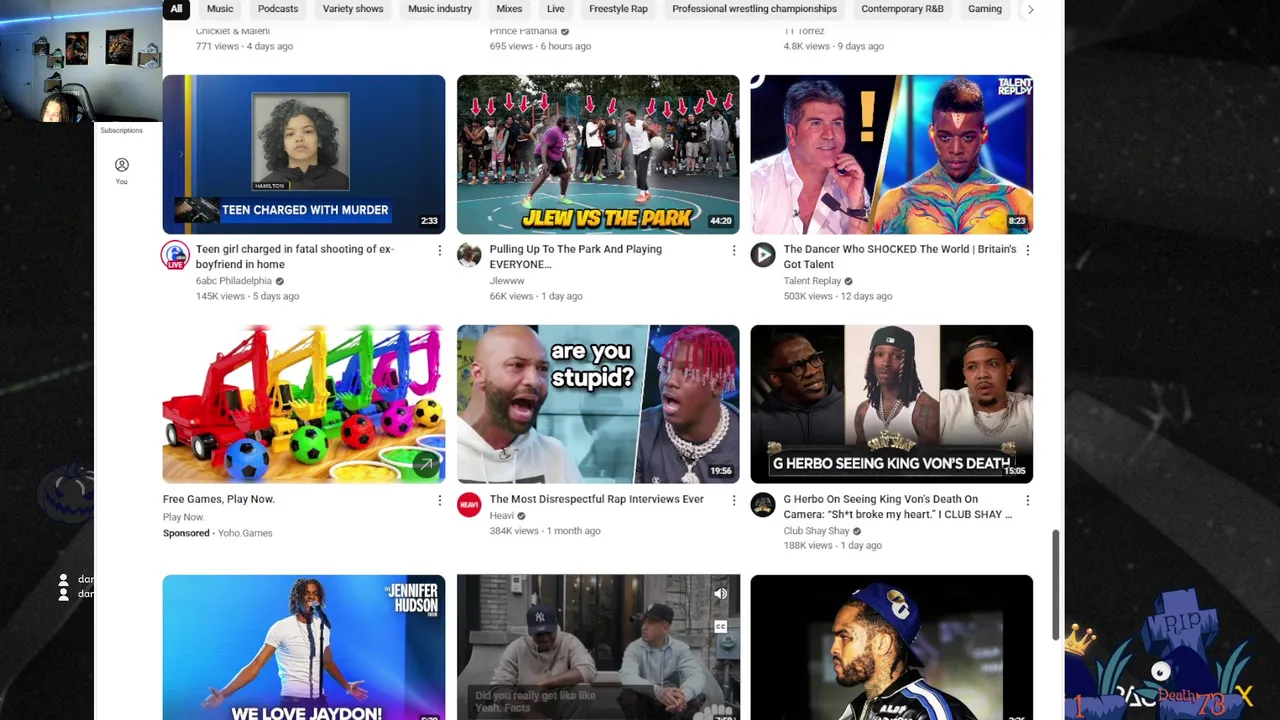Viewport: 1280px width, 720px height.
Task: Show more category chips with right arrow
Action: (1030, 9)
